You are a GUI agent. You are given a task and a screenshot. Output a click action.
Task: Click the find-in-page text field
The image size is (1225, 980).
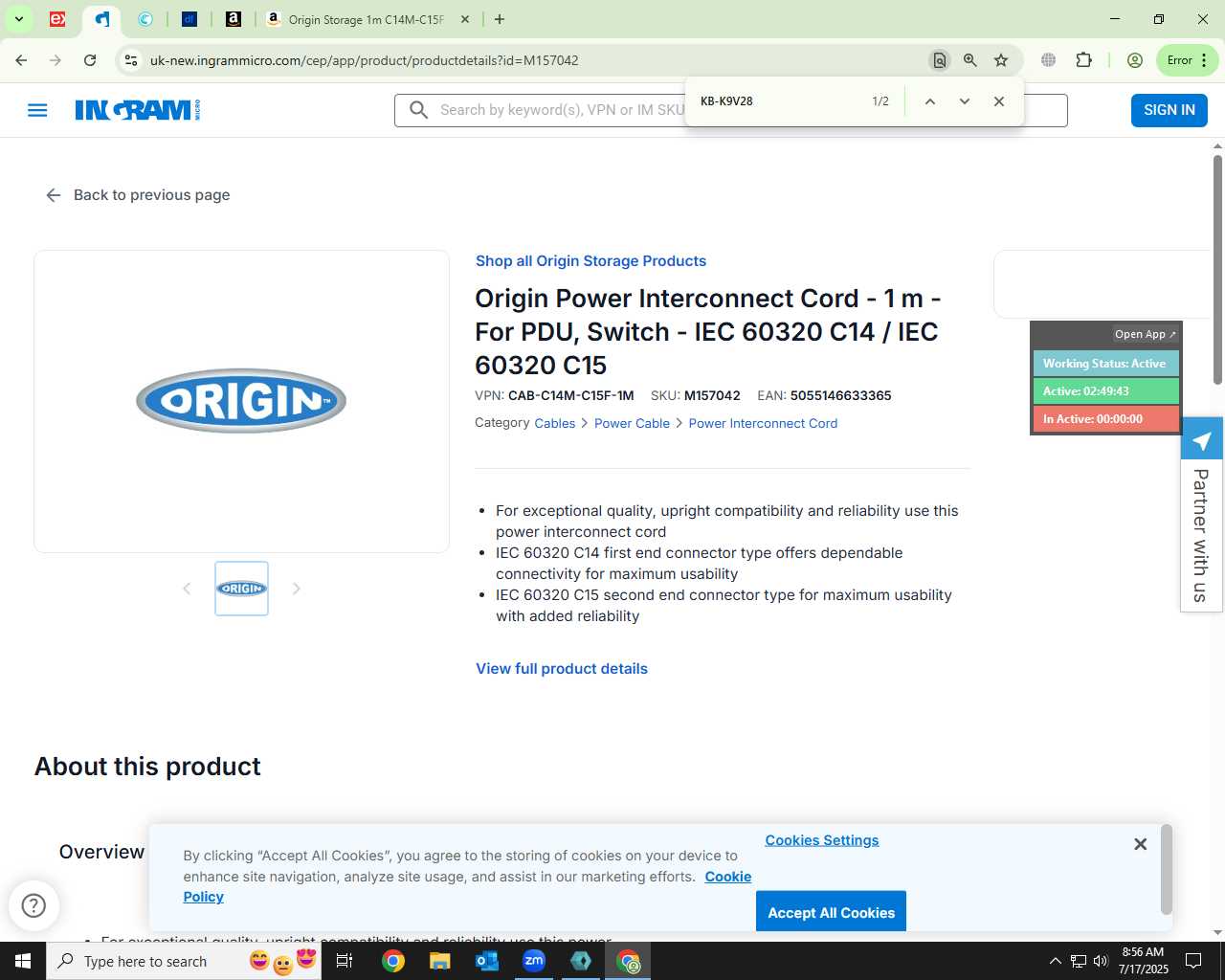pyautogui.click(x=780, y=101)
